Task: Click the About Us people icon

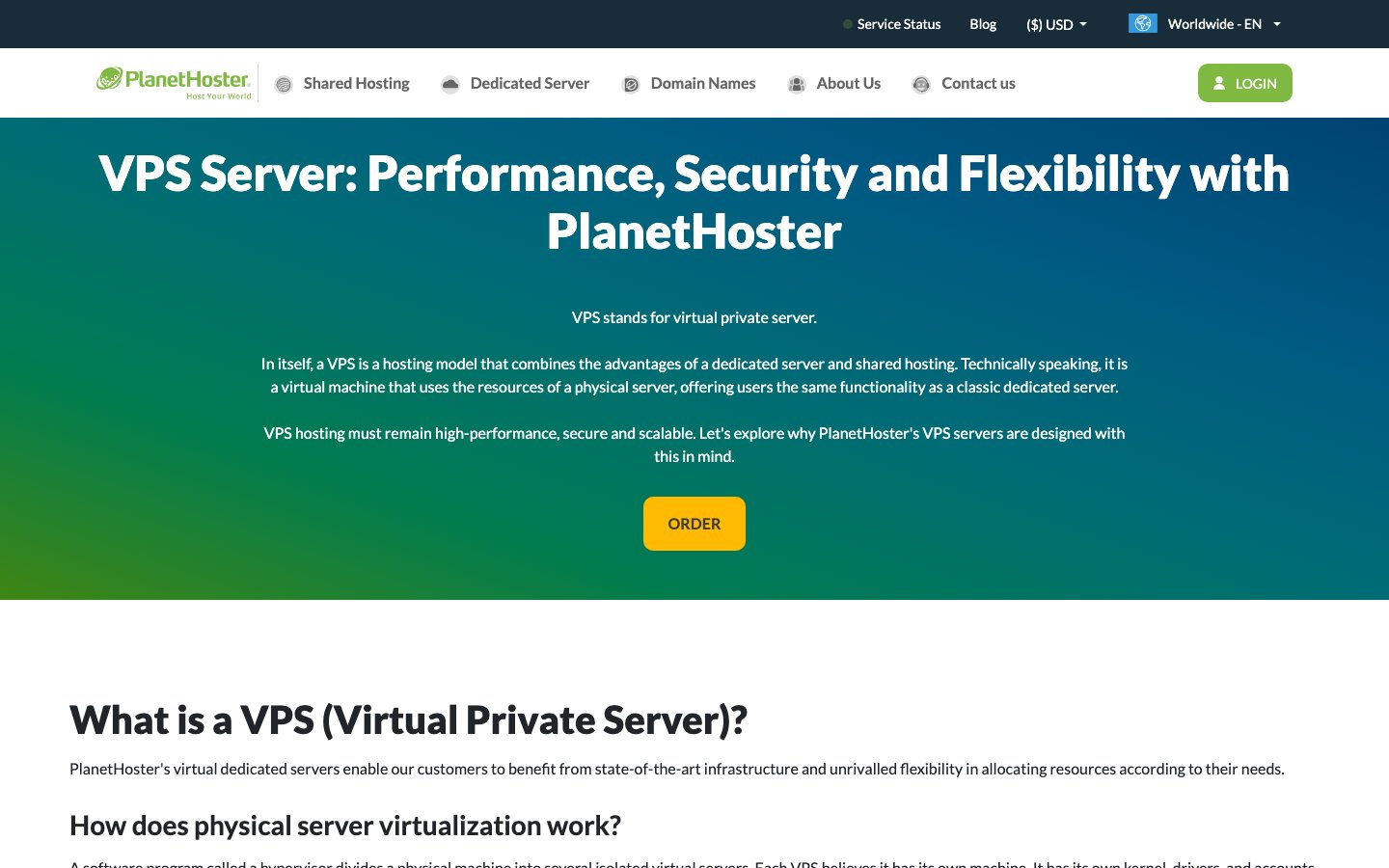Action: [797, 85]
